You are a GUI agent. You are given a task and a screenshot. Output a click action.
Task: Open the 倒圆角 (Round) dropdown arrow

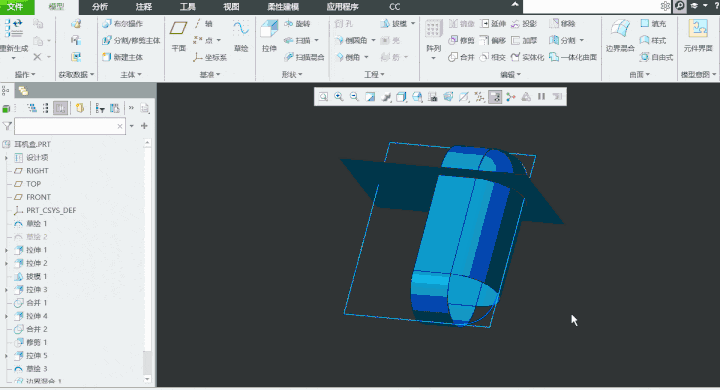(373, 40)
